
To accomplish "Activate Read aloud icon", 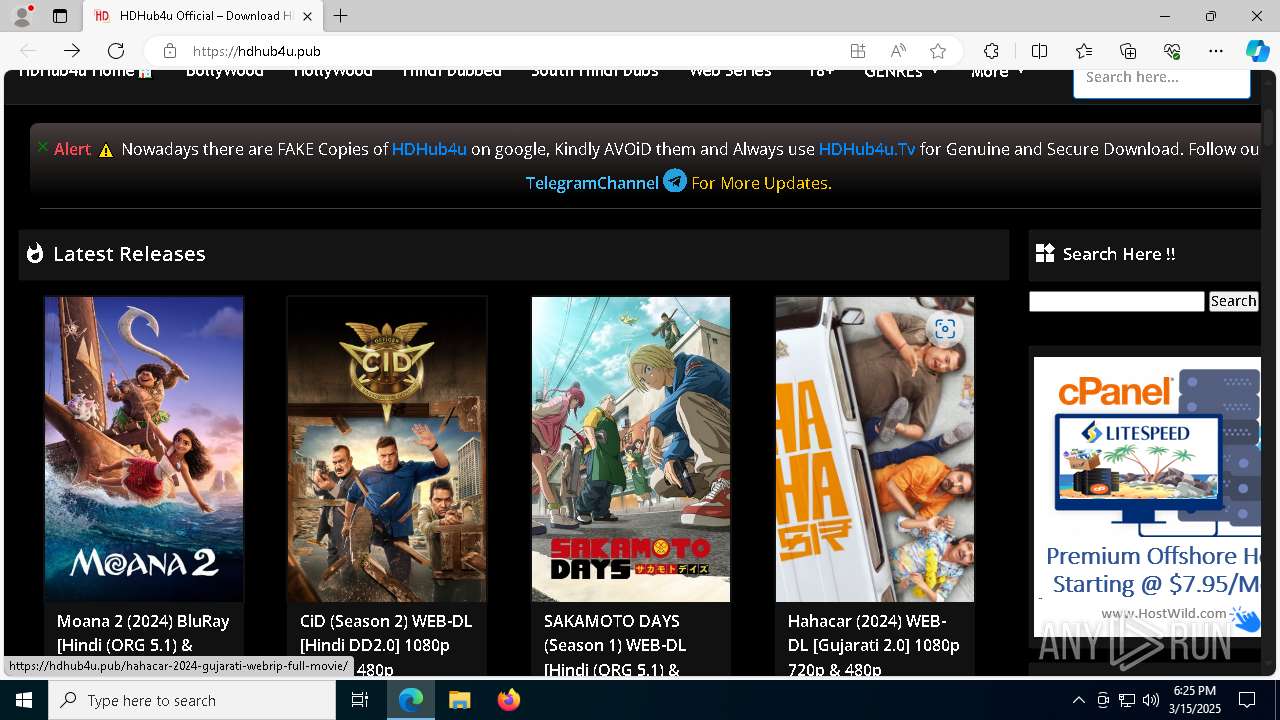I will (x=898, y=51).
